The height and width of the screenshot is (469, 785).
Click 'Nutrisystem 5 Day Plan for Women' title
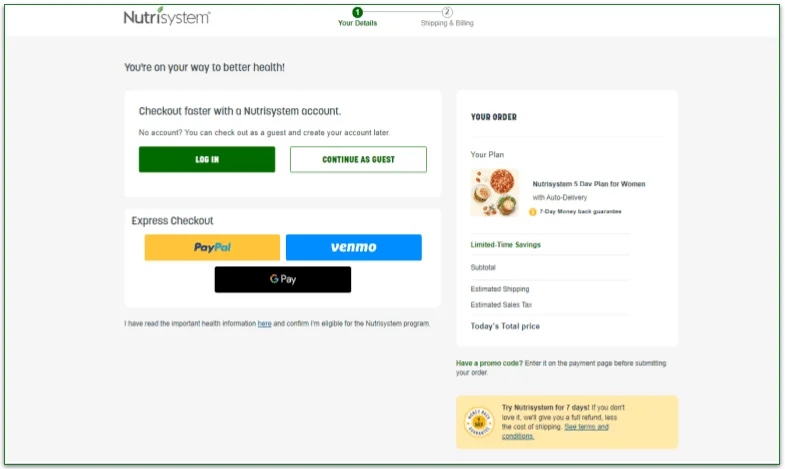(589, 184)
